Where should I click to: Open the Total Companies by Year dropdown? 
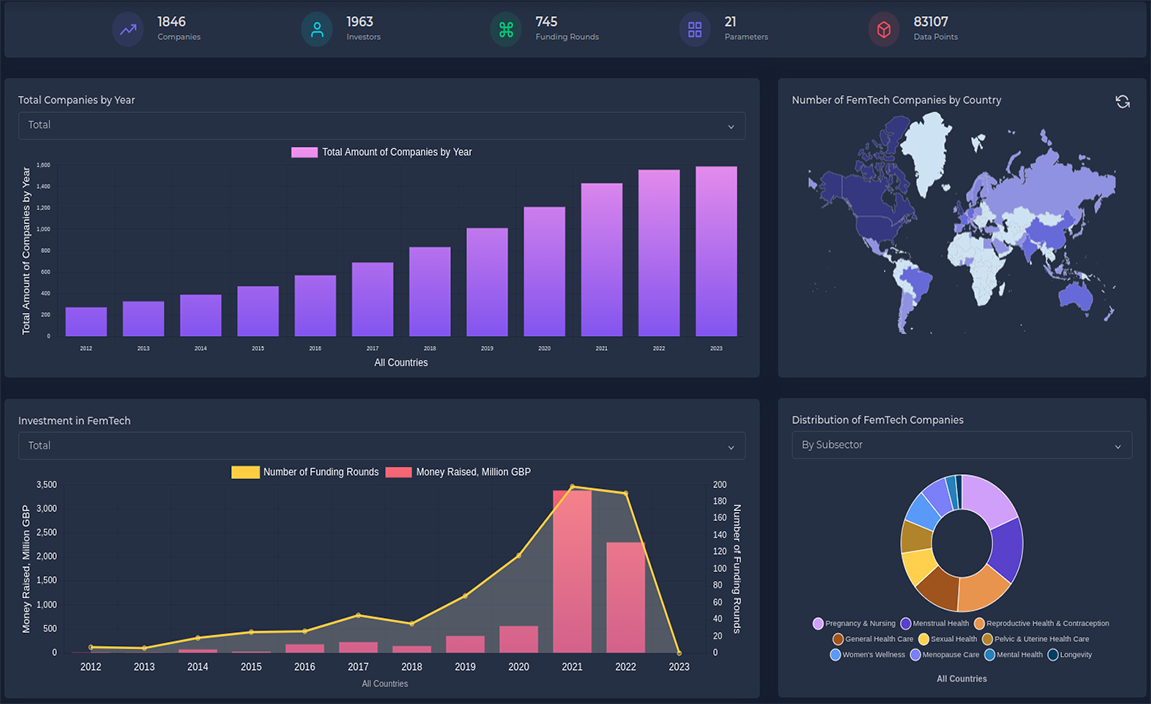click(x=381, y=126)
